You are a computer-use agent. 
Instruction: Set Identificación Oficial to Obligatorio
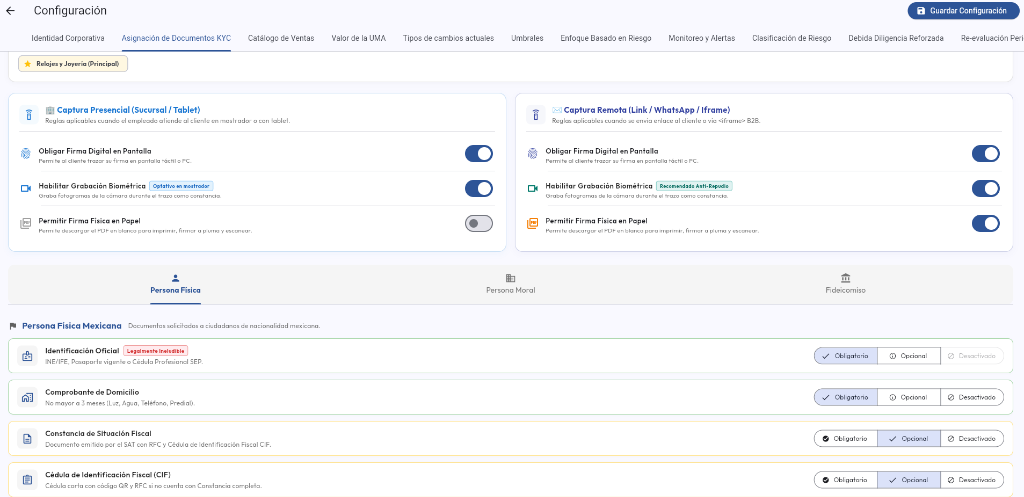846,356
